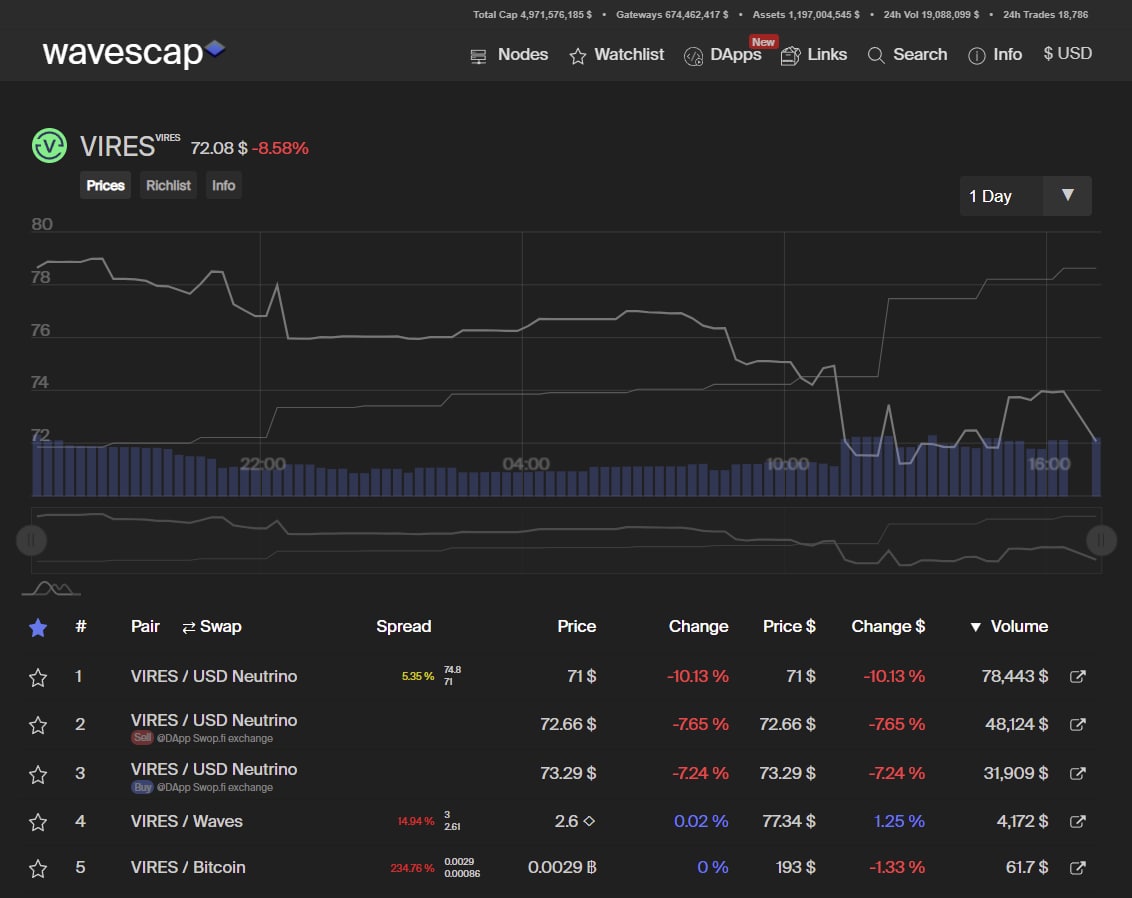Open external link for 78,443 $ row

[x=1077, y=676]
